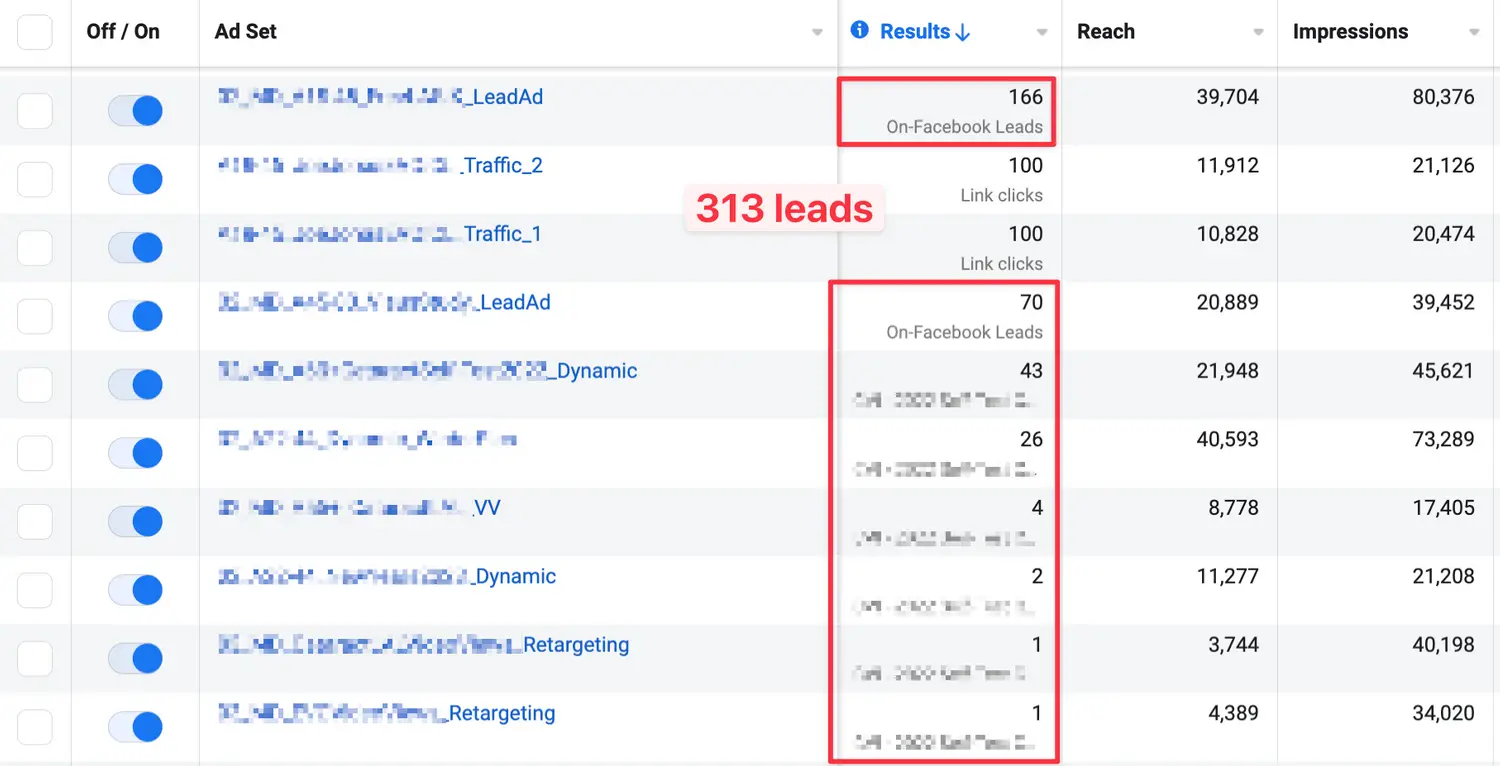The height and width of the screenshot is (766, 1500).
Task: Open the Ad Set column dropdown arrow
Action: (817, 33)
